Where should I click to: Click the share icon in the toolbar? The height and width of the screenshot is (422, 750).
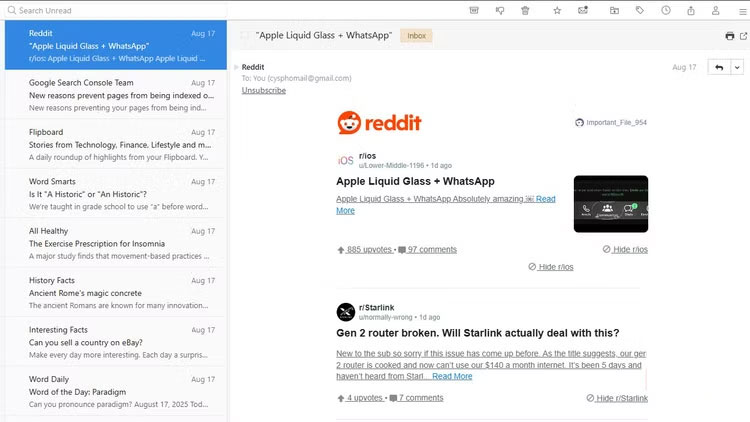[691, 10]
